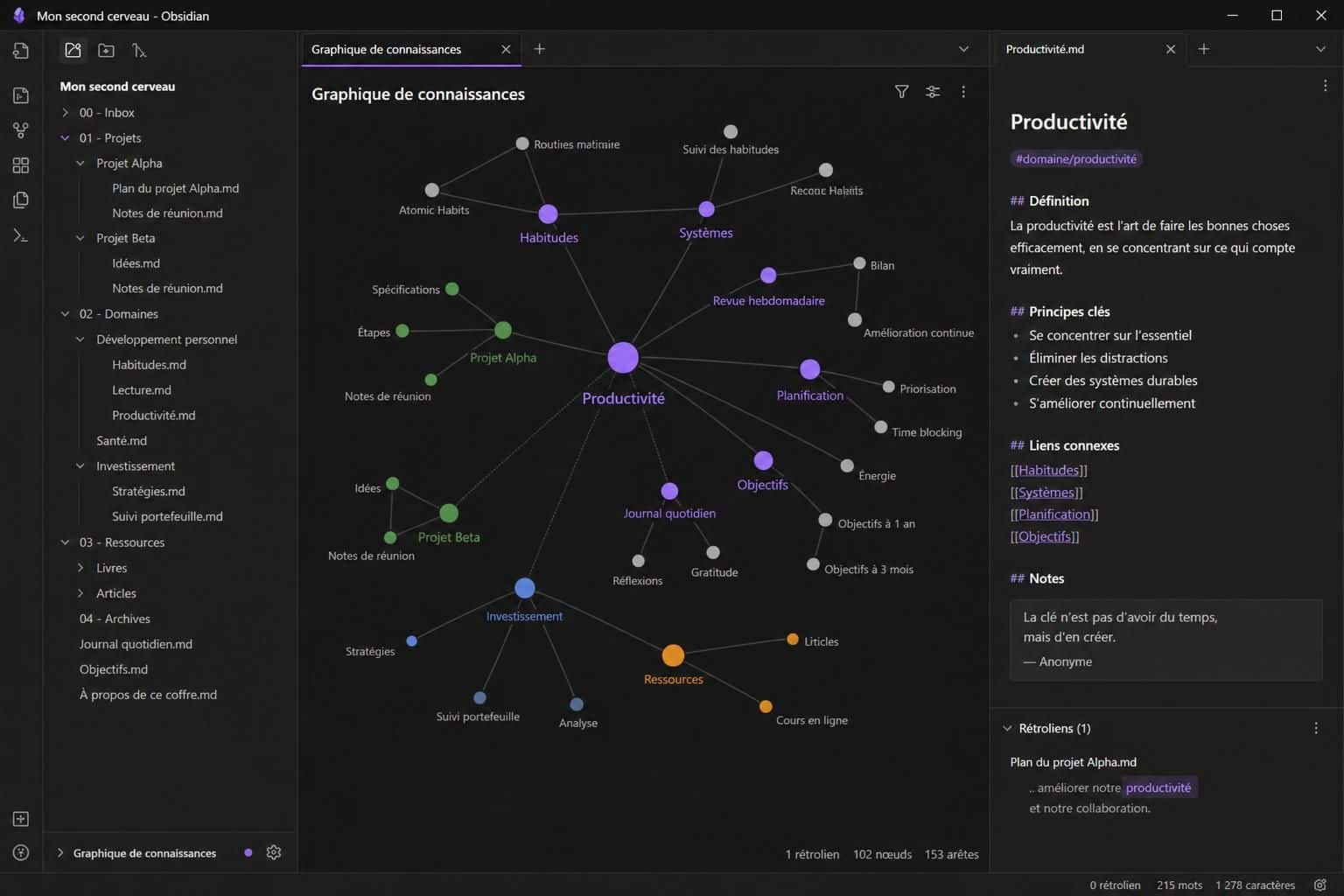Click the four-squares canvas ribbon icon

pos(21,165)
